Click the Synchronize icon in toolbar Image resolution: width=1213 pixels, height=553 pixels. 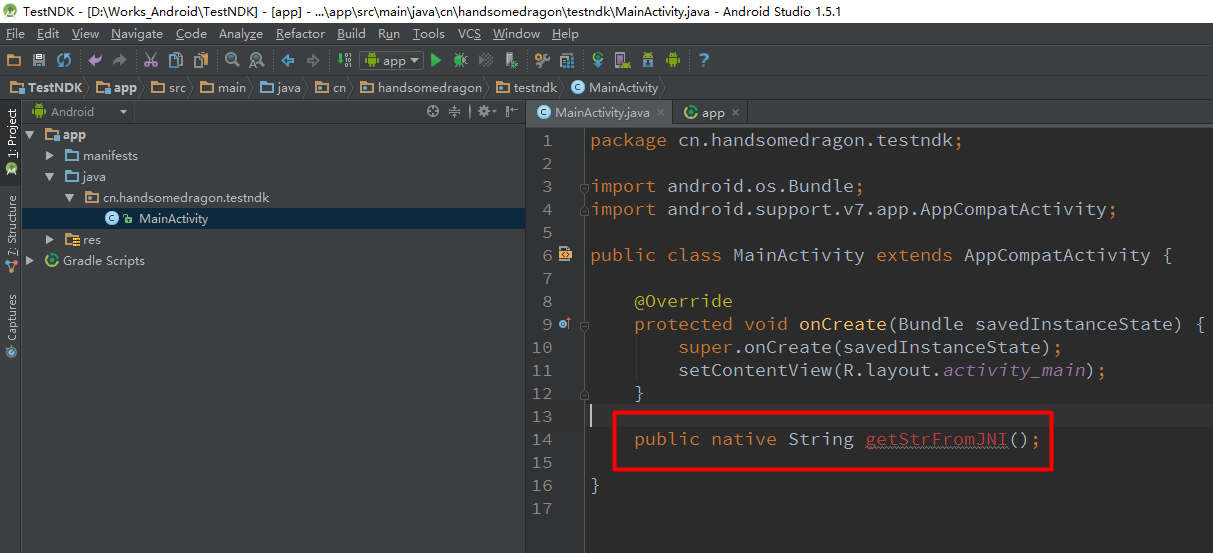click(x=64, y=61)
